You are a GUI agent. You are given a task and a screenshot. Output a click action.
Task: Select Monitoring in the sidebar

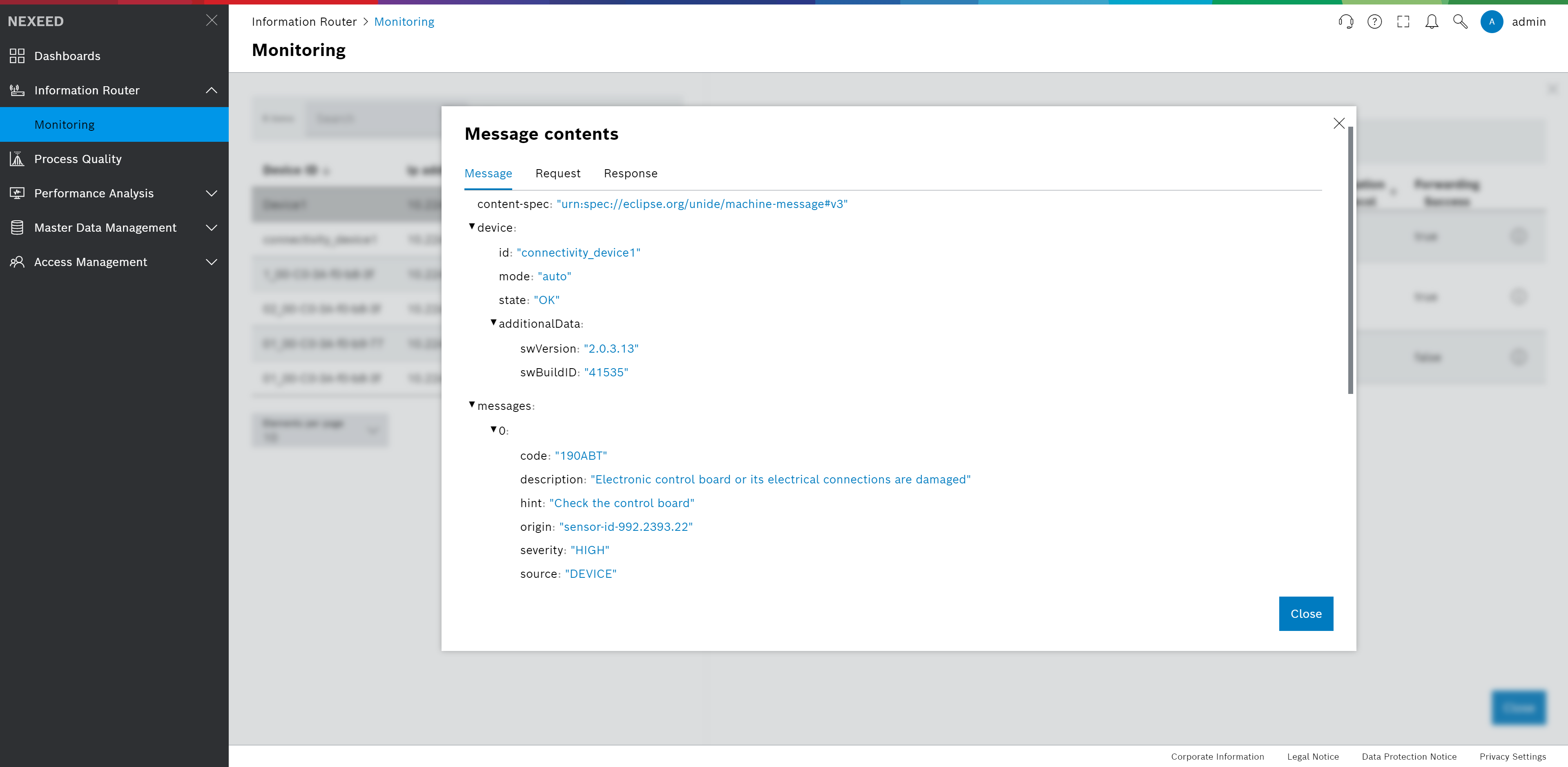pyautogui.click(x=114, y=124)
